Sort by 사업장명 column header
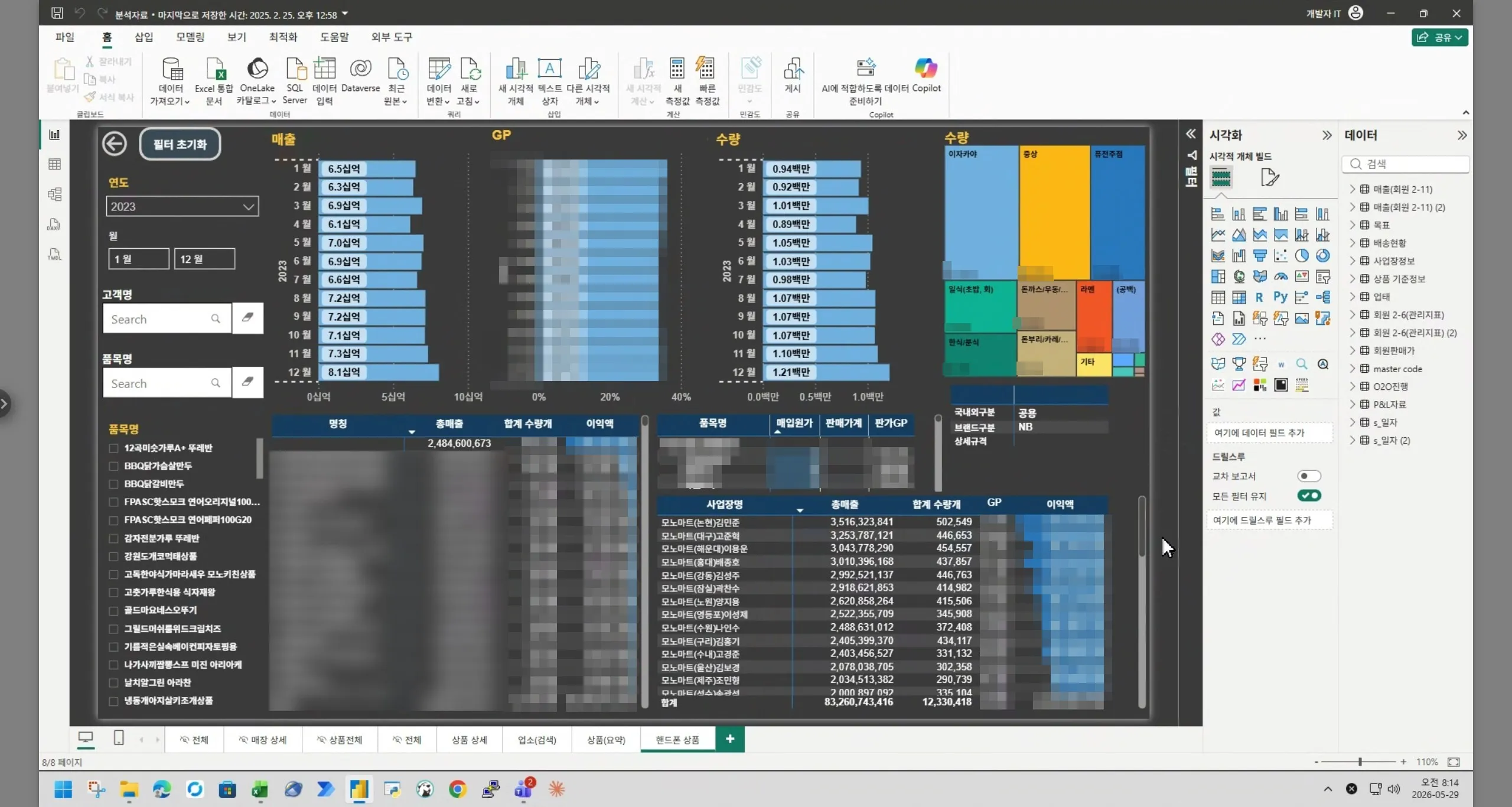 pos(724,505)
